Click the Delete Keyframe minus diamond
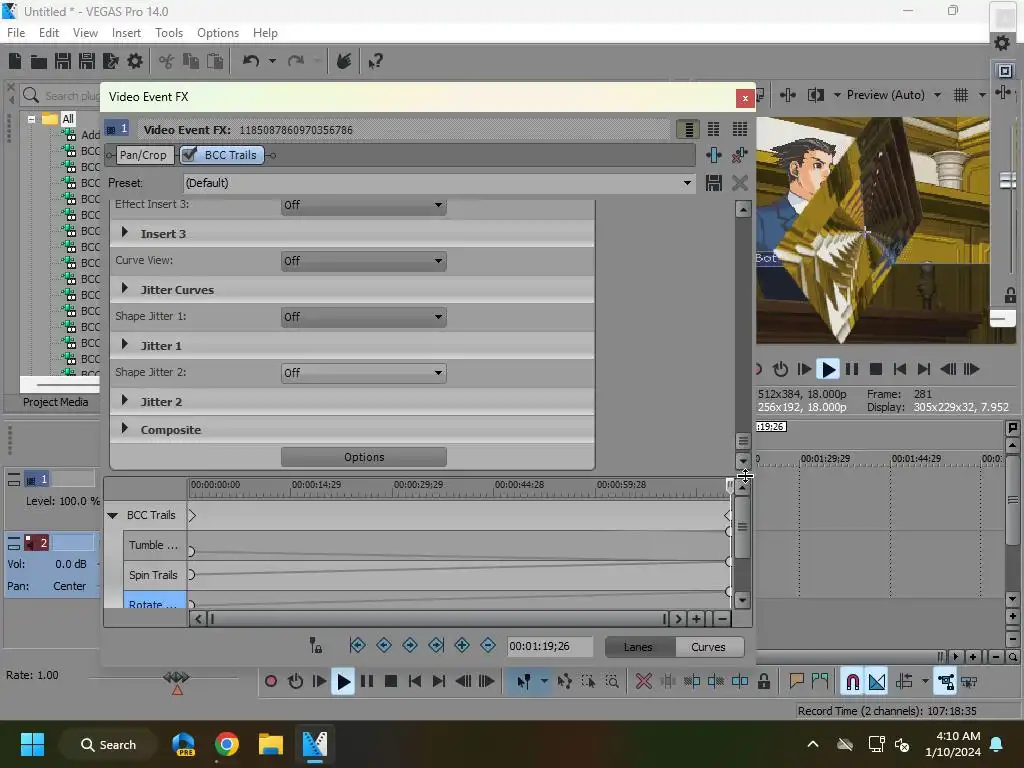The height and width of the screenshot is (768, 1024). tap(488, 646)
